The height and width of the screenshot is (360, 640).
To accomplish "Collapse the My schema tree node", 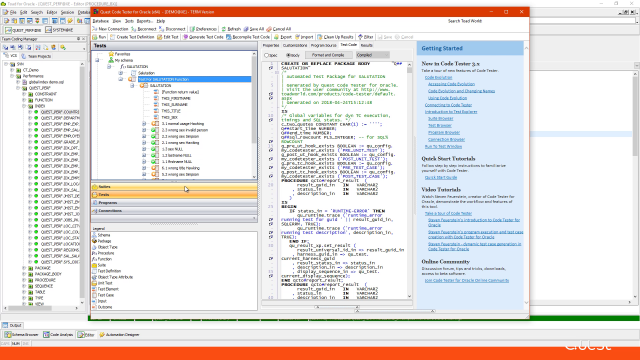I will click(98, 60).
